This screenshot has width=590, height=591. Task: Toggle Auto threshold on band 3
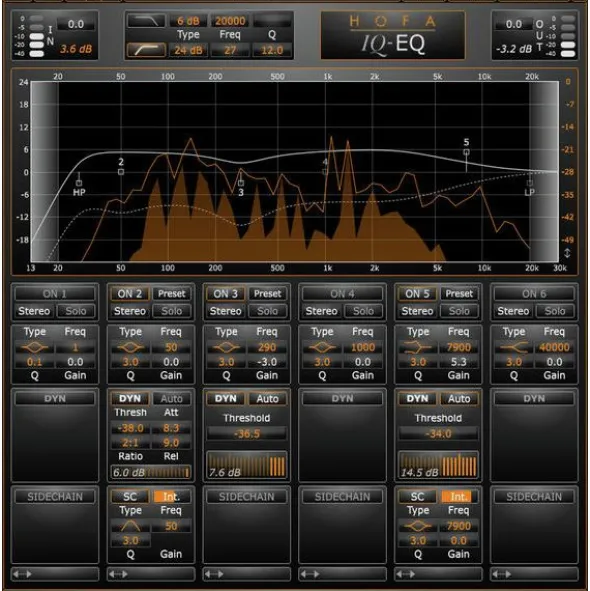coord(268,398)
